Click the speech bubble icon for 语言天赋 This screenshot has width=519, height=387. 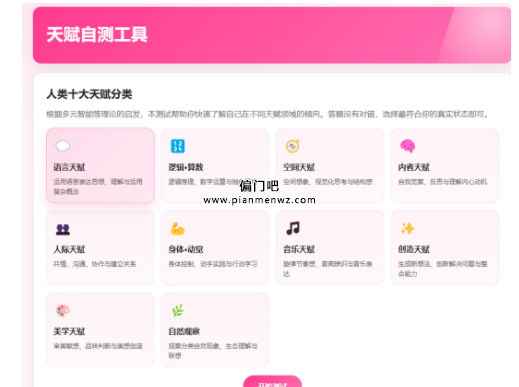click(63, 146)
